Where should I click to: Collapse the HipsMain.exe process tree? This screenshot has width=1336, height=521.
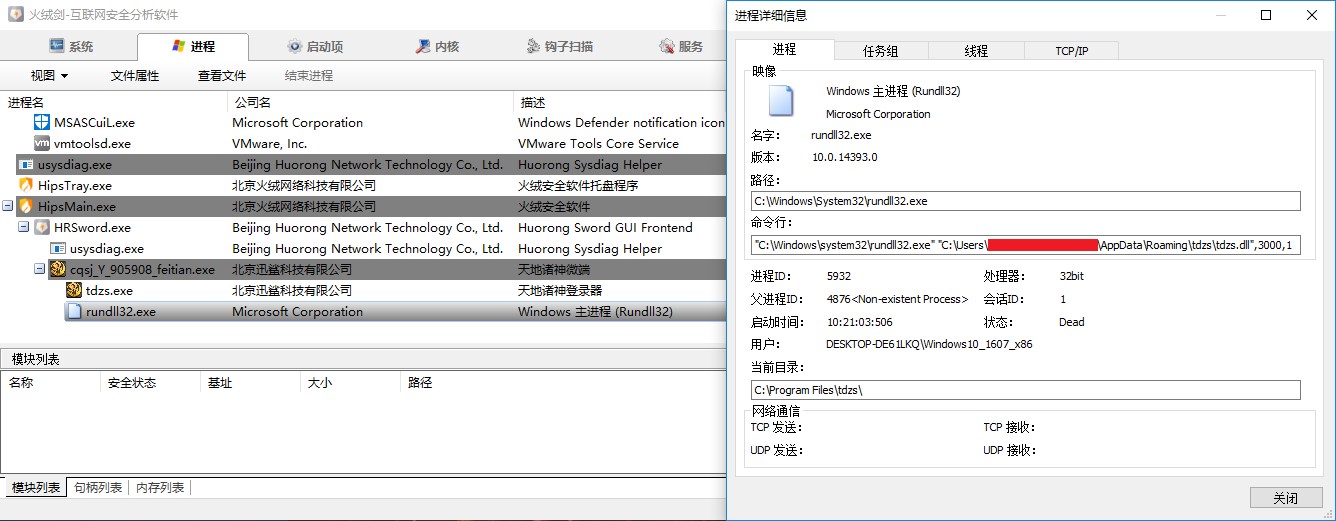tap(8, 207)
